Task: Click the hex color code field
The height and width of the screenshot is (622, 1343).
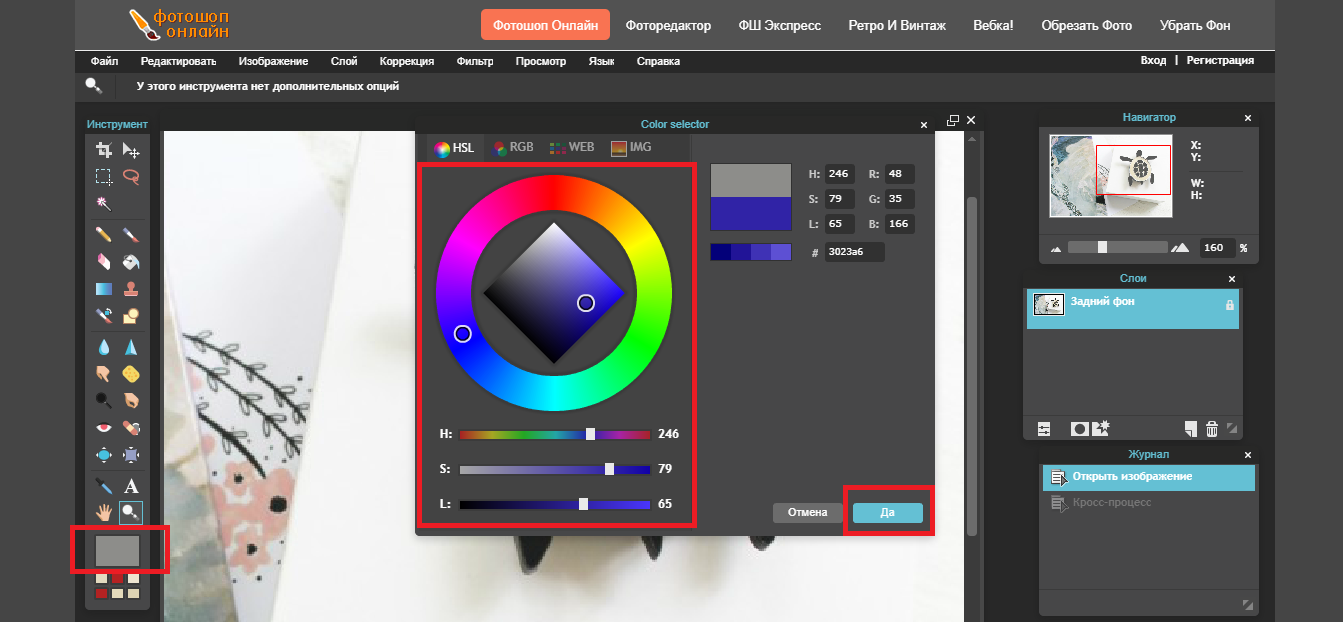Action: [854, 253]
